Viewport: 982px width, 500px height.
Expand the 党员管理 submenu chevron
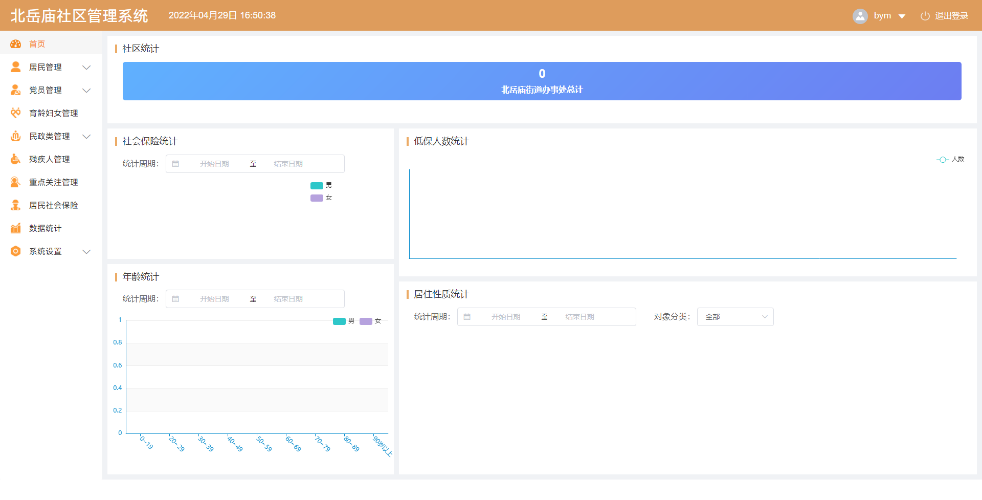pyautogui.click(x=86, y=90)
